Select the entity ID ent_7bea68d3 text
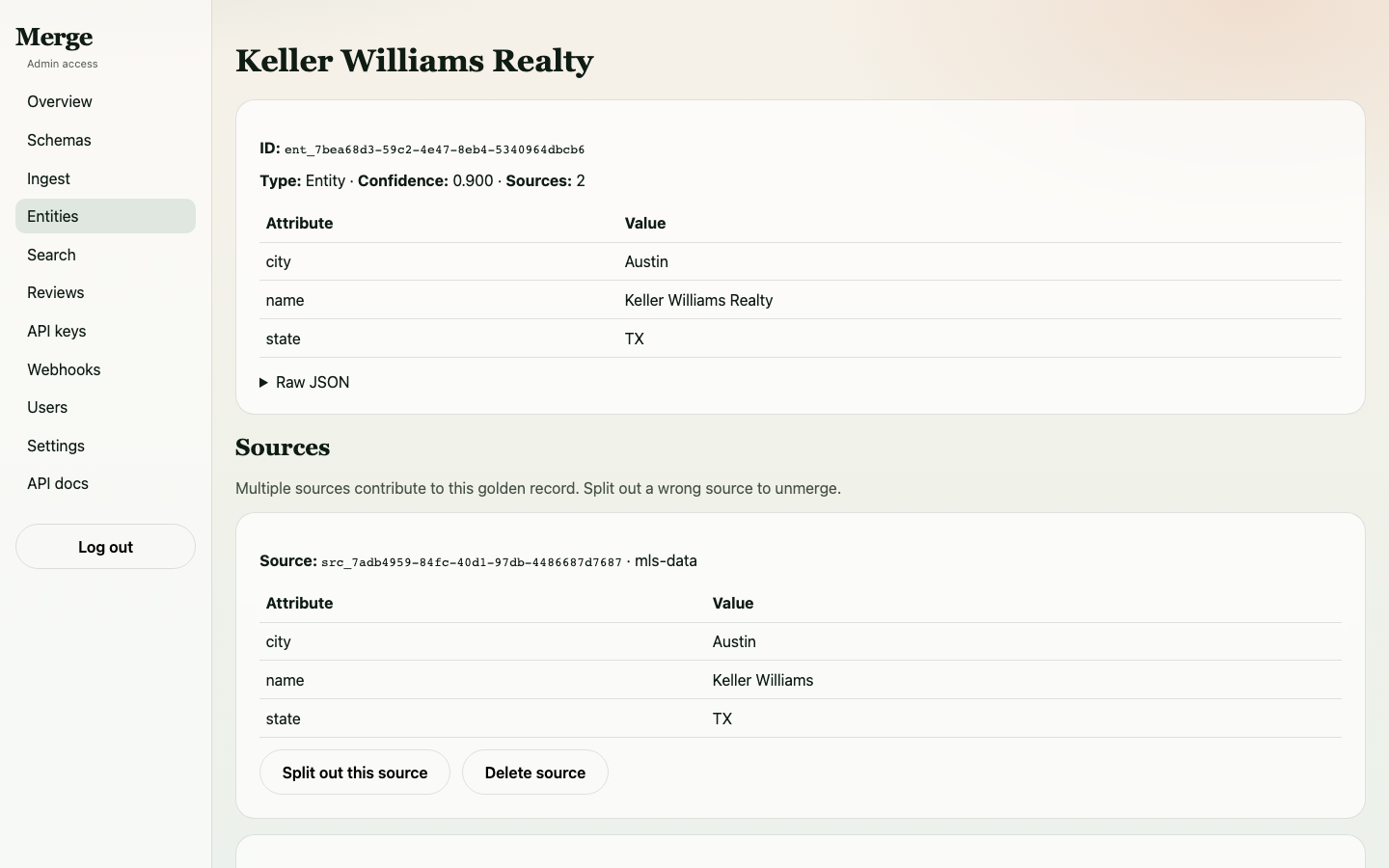Screen dimensions: 1389x868 pyautogui.click(x=434, y=149)
